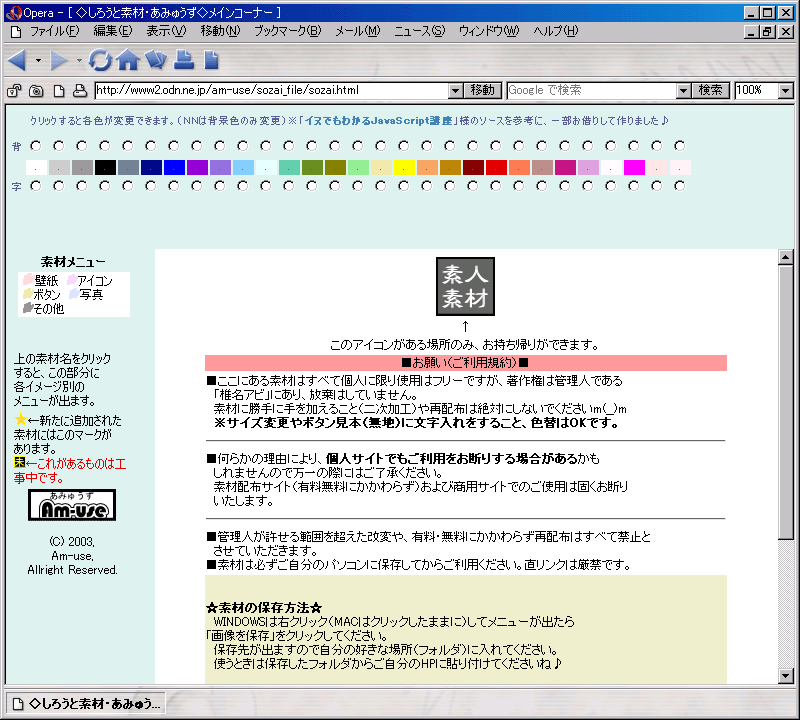Click the security padlock icon beside the address bar
Screen dimensions: 800x720
point(14,91)
